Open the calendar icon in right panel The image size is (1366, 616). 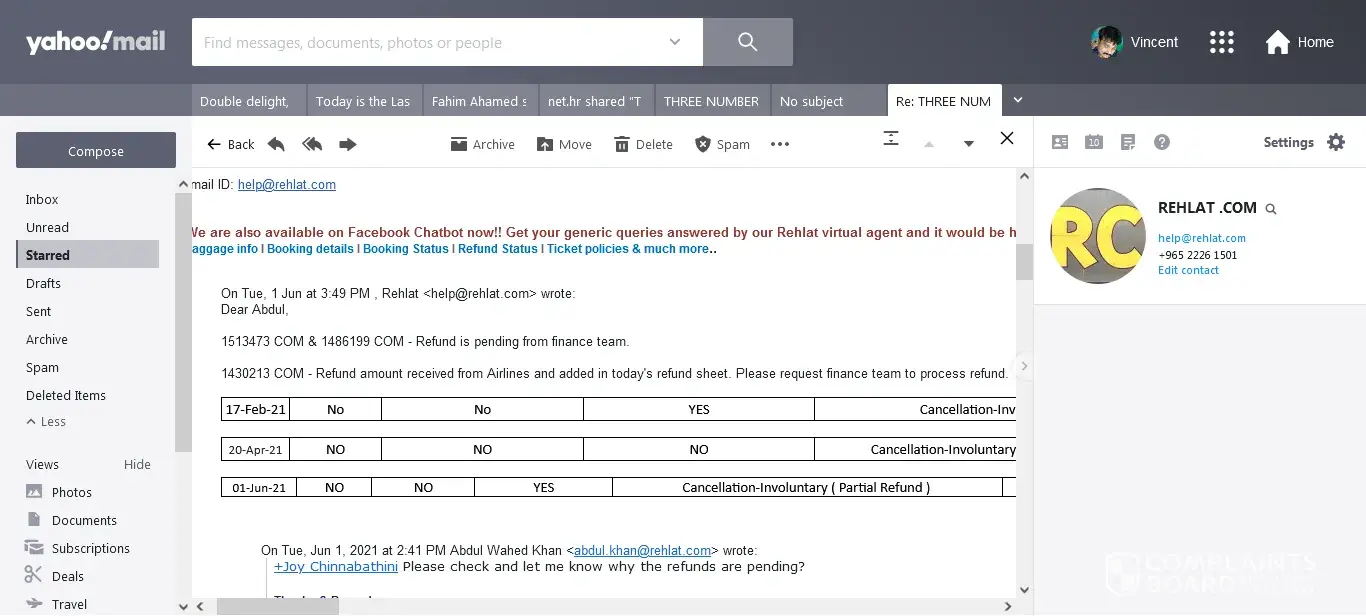(1094, 142)
